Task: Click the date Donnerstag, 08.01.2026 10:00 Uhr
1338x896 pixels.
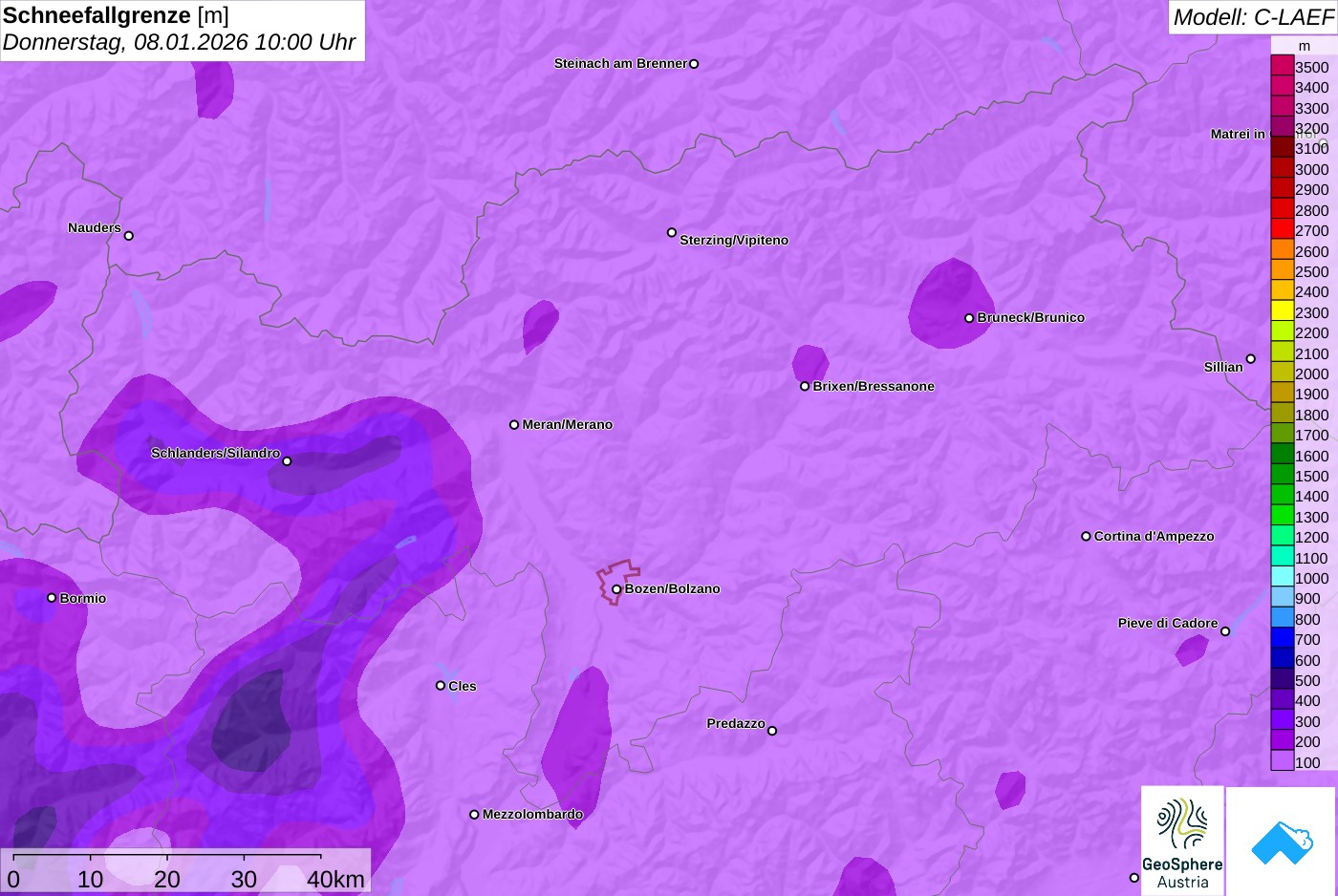Action: pyautogui.click(x=179, y=43)
